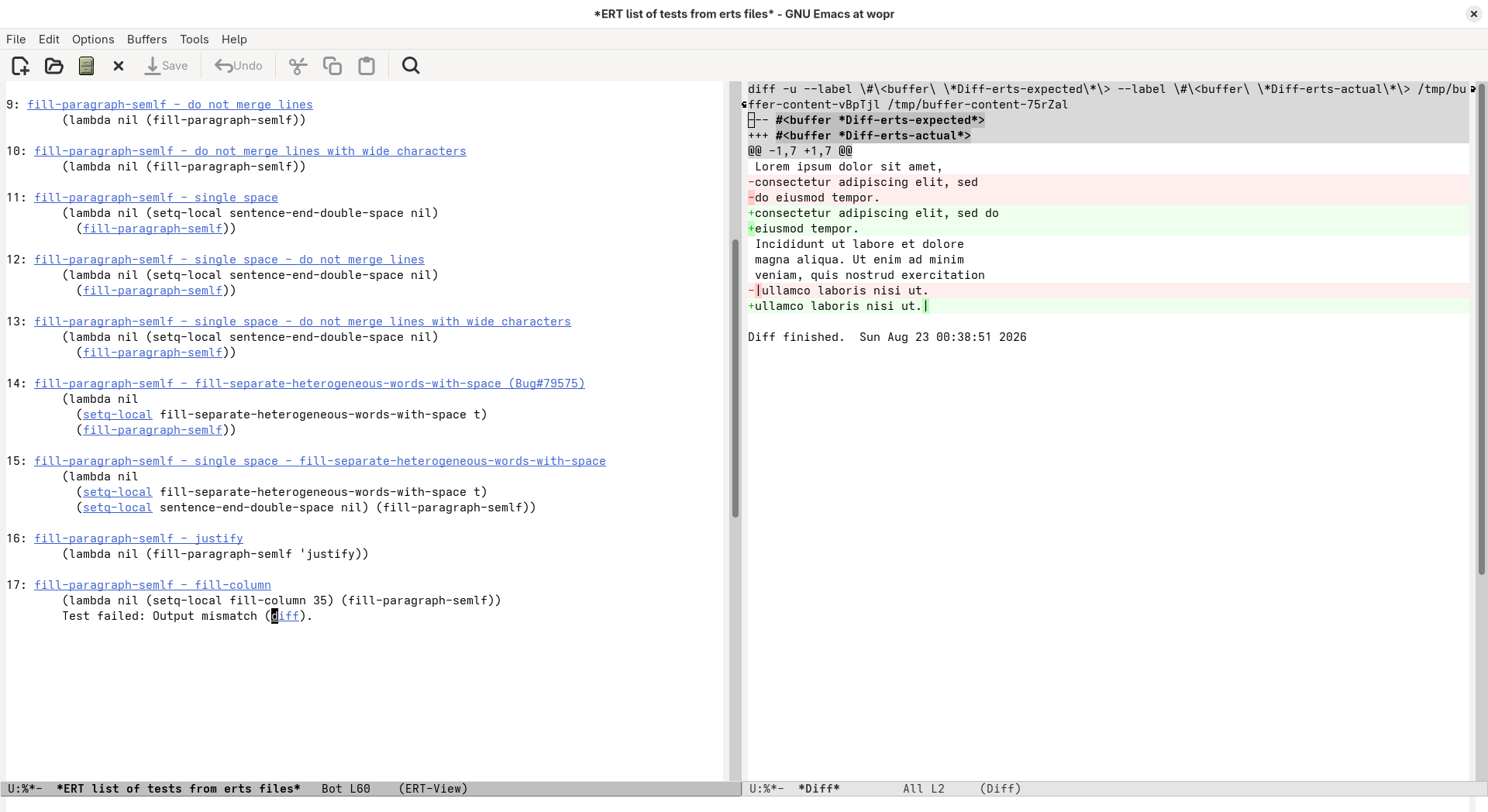Click first setq-local link under test 15
The image size is (1488, 812).
118,492
